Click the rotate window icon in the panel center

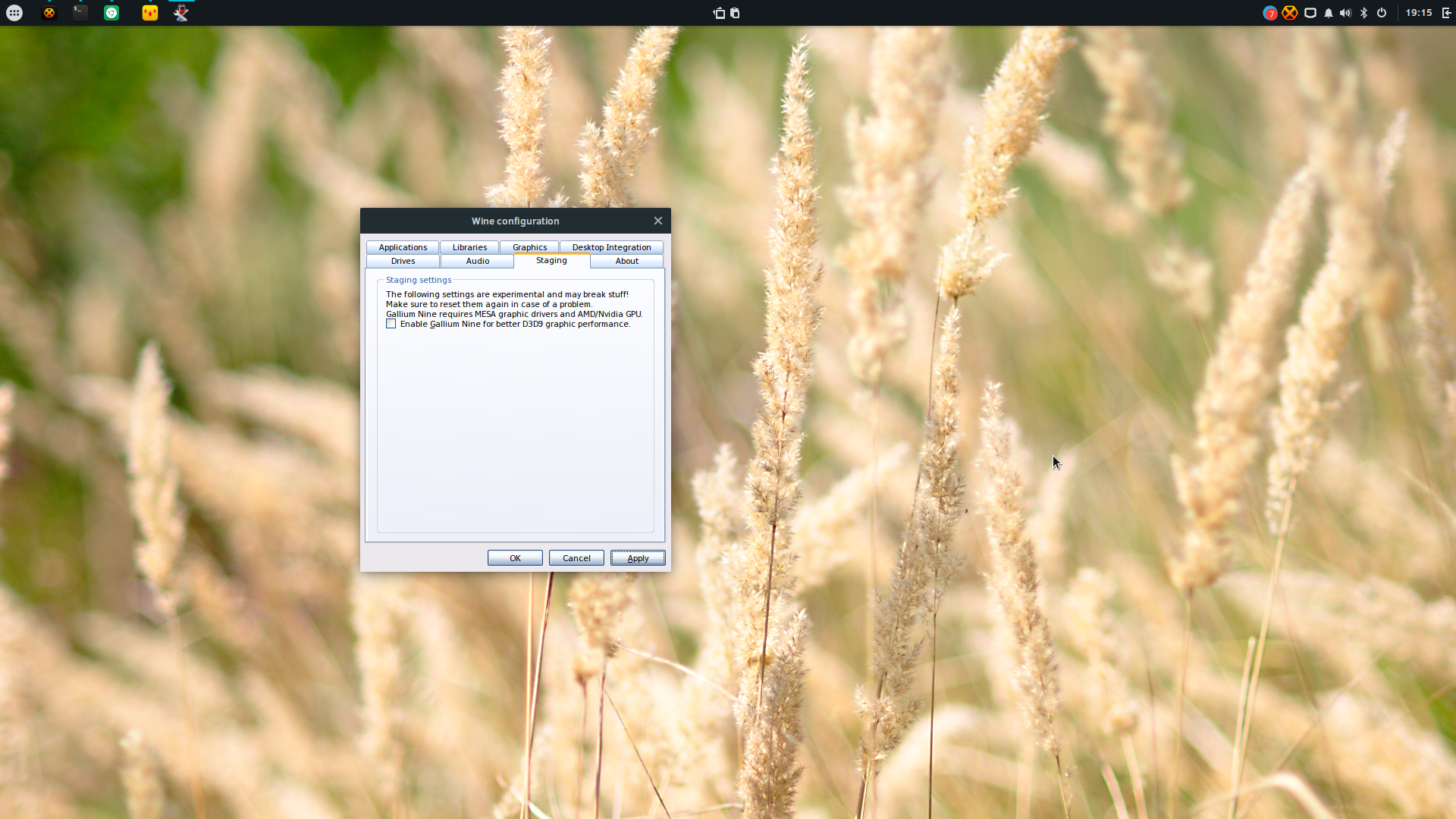[x=719, y=13]
